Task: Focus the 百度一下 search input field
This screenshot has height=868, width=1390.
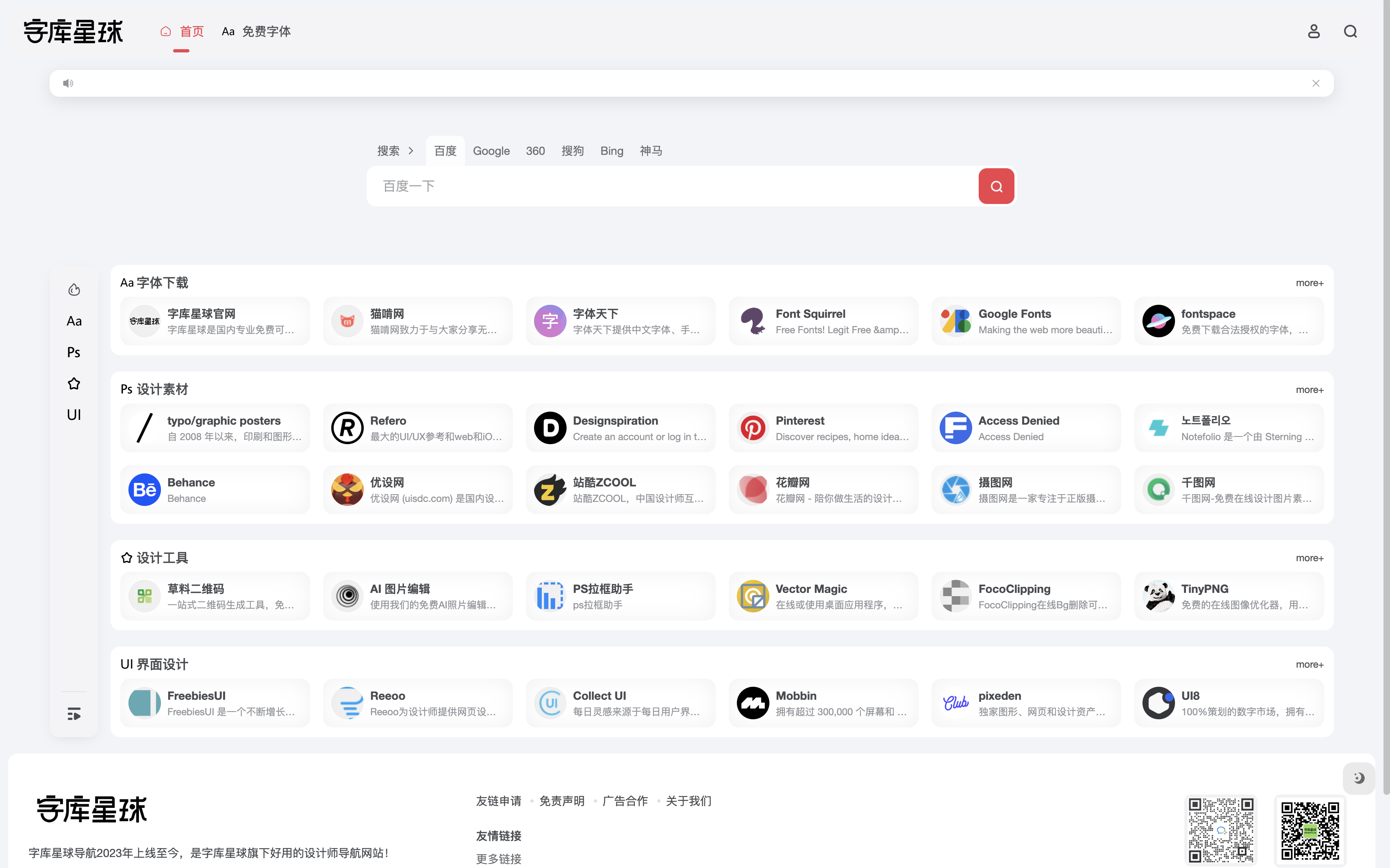Action: pyautogui.click(x=672, y=186)
